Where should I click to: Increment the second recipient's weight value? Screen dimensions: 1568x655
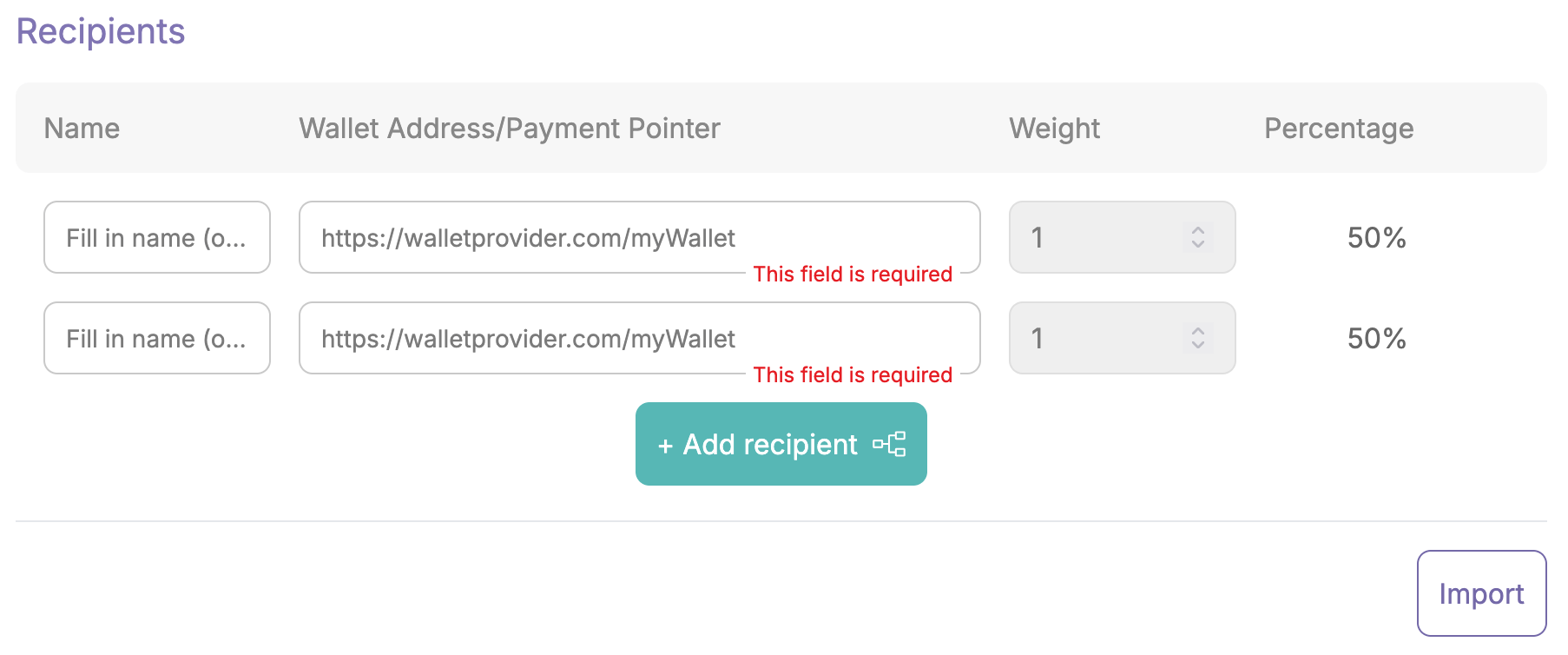pyautogui.click(x=1197, y=331)
